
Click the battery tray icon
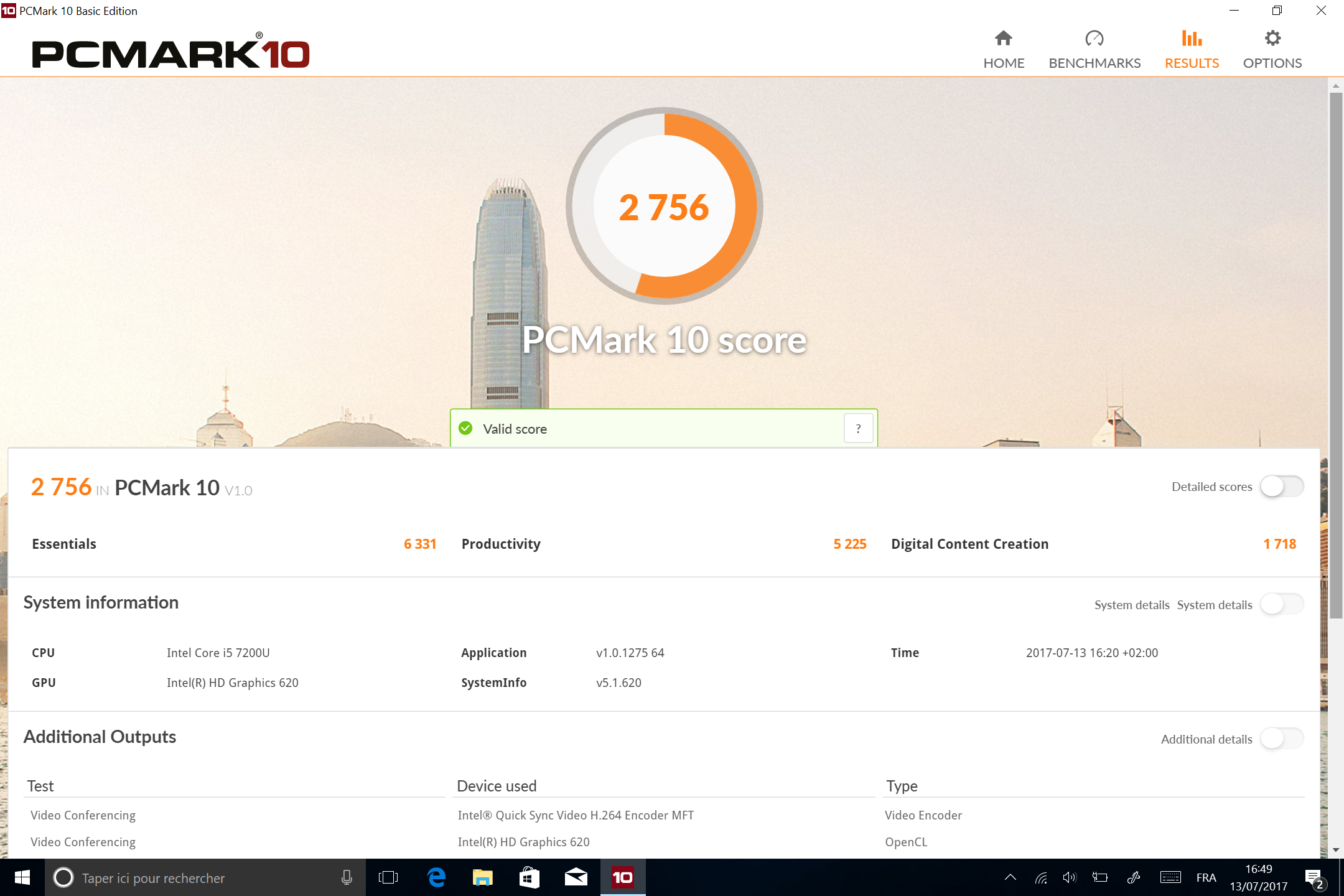1100,877
